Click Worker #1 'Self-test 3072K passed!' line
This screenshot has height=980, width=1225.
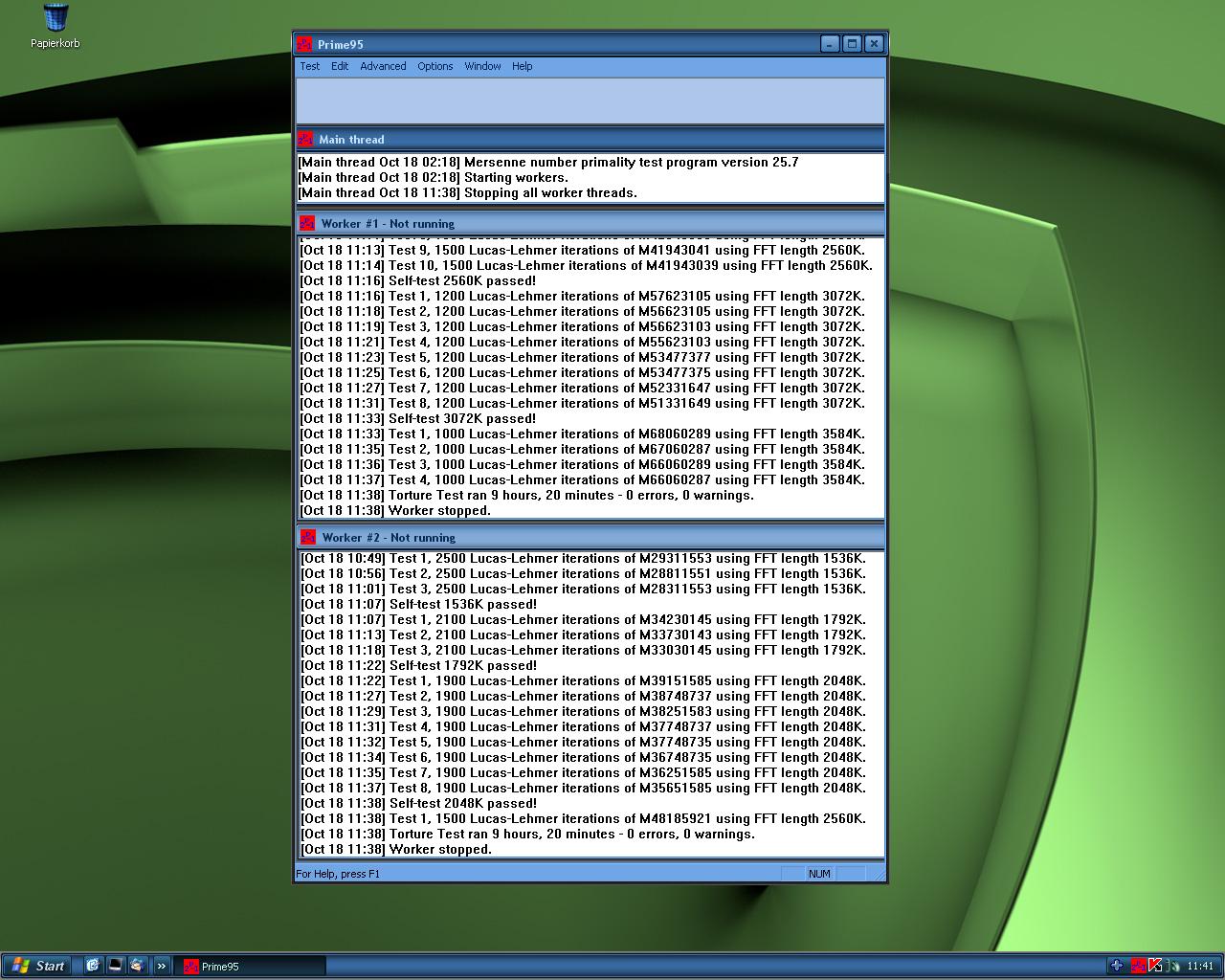pyautogui.click(x=418, y=418)
